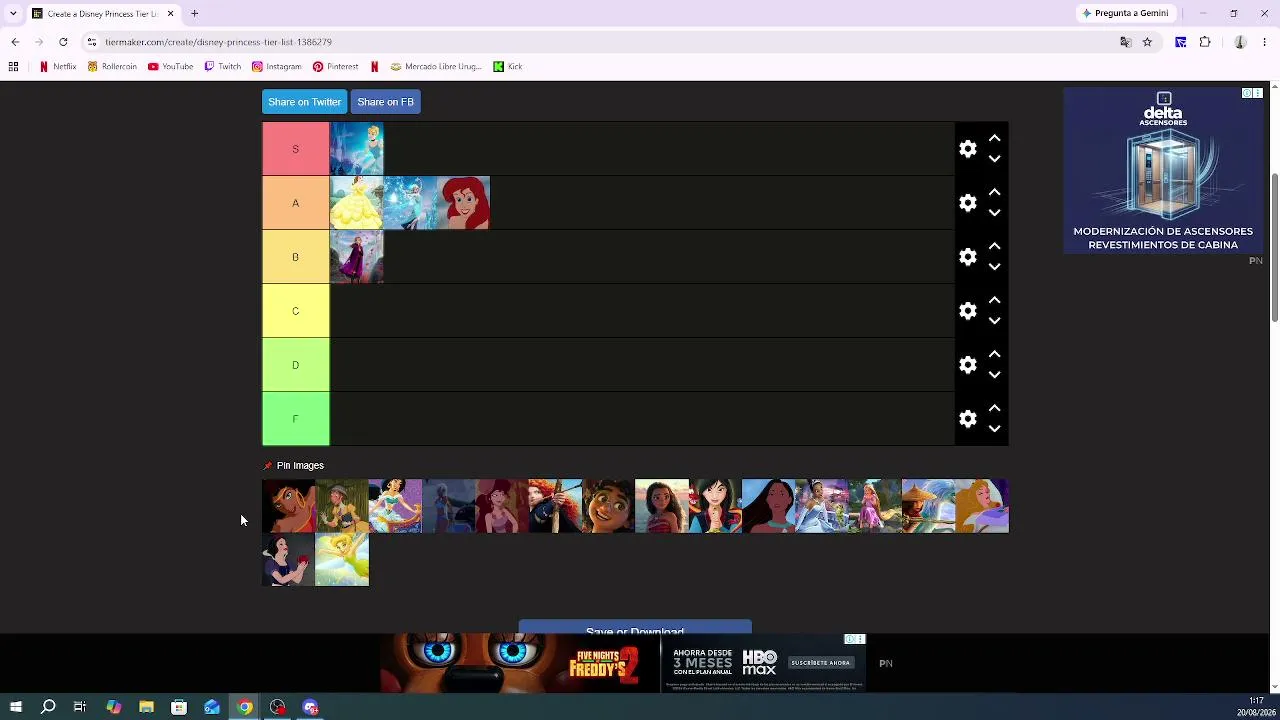The height and width of the screenshot is (720, 1280).
Task: Select the orange A tier label
Action: coord(295,203)
